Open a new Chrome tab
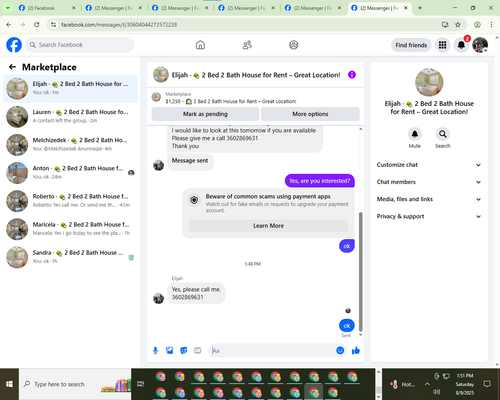The width and height of the screenshot is (500, 400). pos(420,8)
